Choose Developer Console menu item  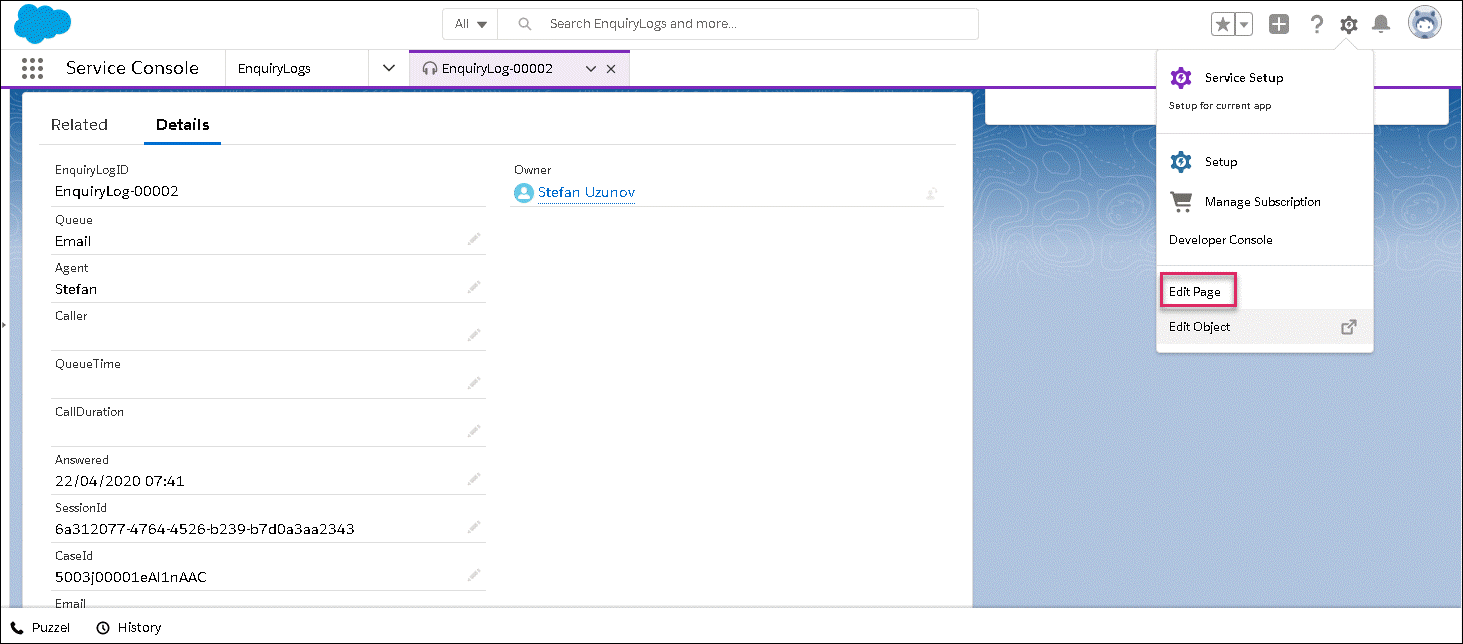pos(1220,240)
